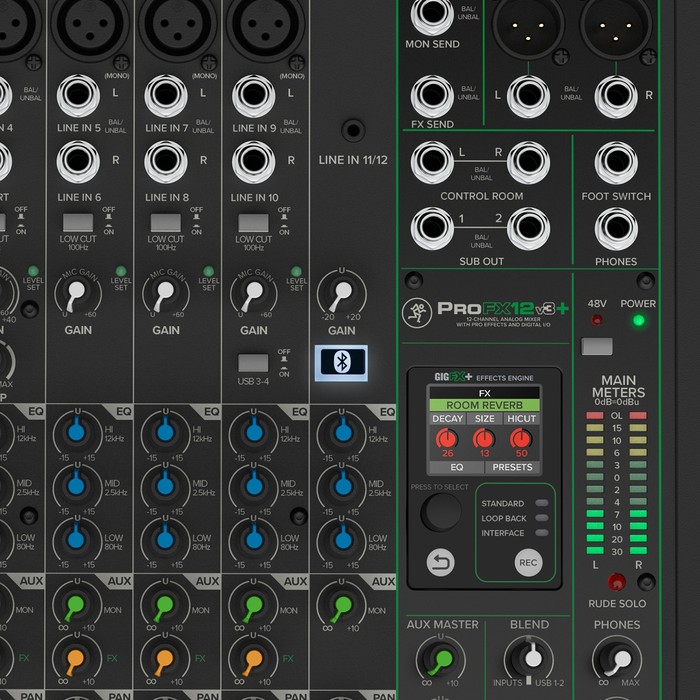Viewport: 700px width, 700px height.
Task: Toggle the 48V phantom power switch
Action: [596, 346]
